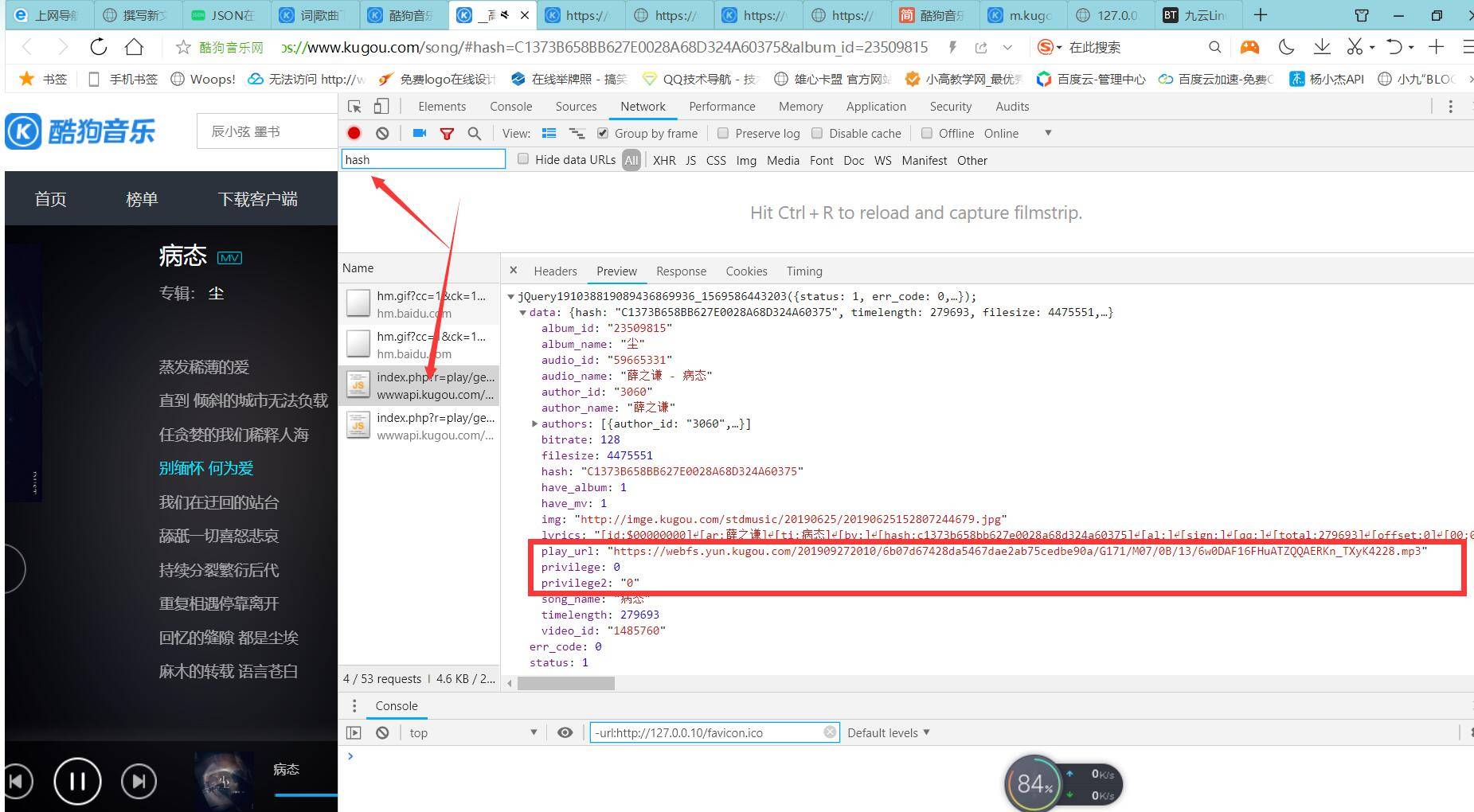Click the MV badge beside 病态
The width and height of the screenshot is (1474, 812).
click(x=230, y=258)
